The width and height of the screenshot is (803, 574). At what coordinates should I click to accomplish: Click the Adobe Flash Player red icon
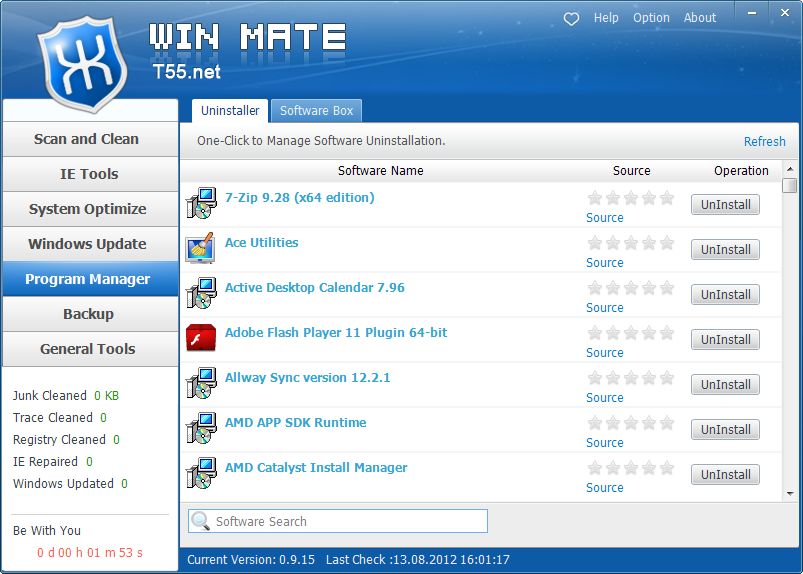201,338
